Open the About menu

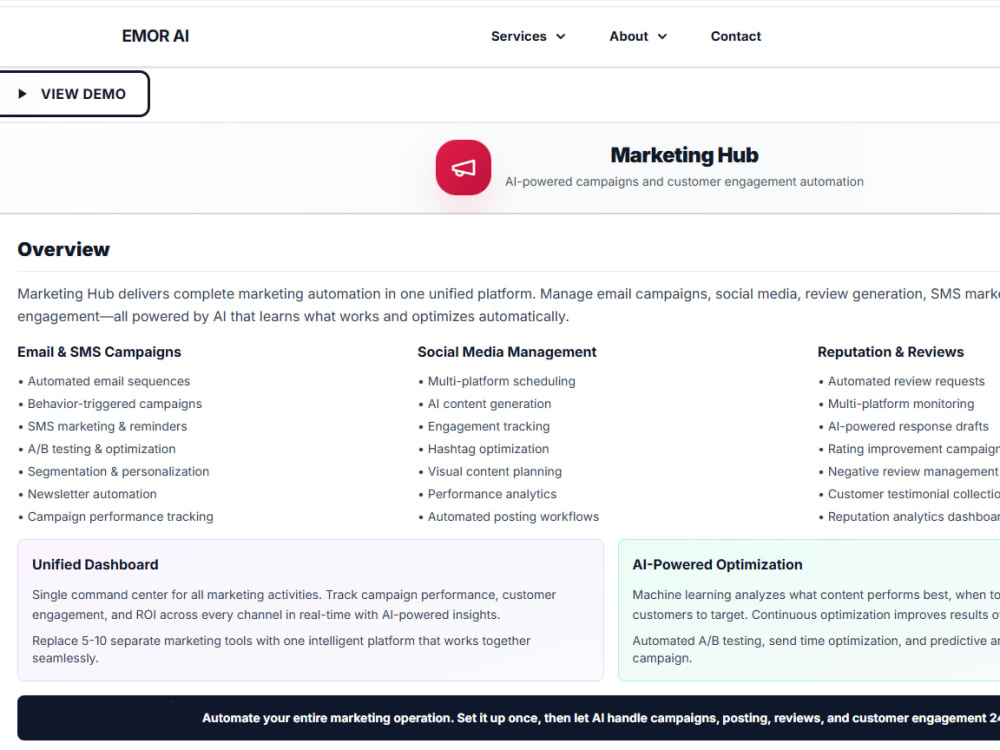(x=638, y=36)
